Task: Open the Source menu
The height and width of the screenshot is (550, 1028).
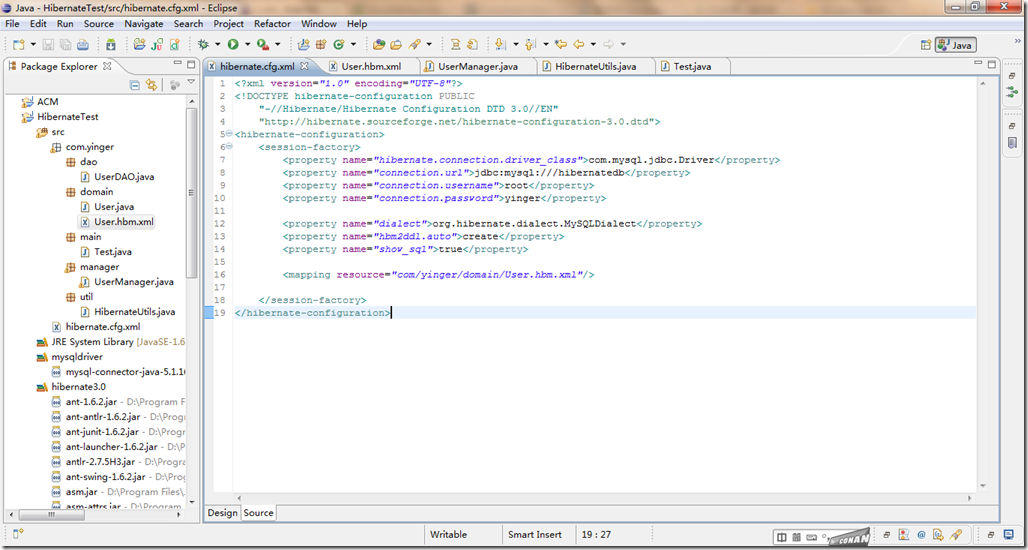Action: (98, 24)
